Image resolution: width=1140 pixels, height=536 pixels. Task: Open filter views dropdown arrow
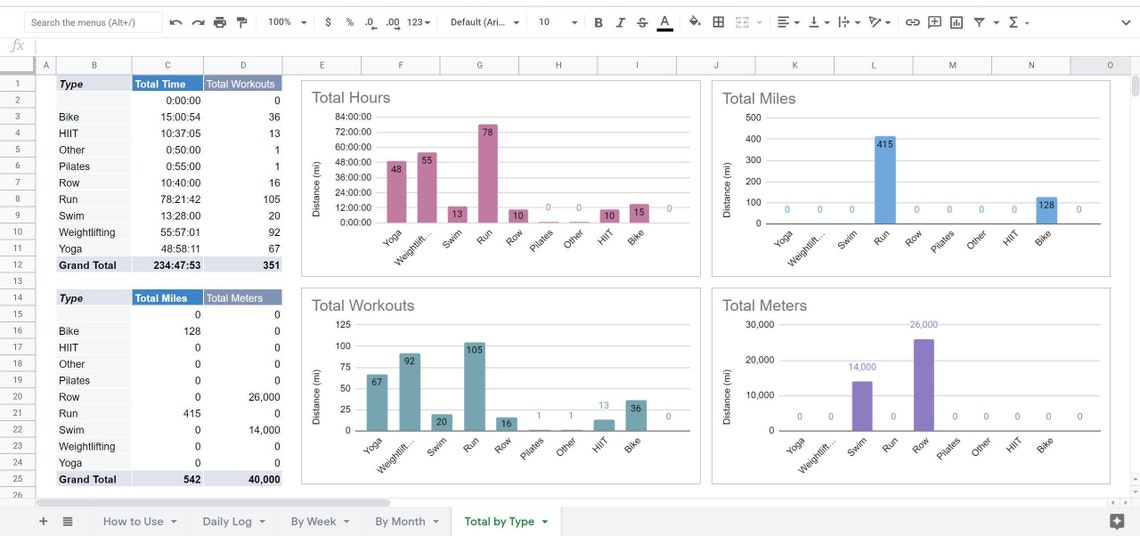click(x=996, y=23)
